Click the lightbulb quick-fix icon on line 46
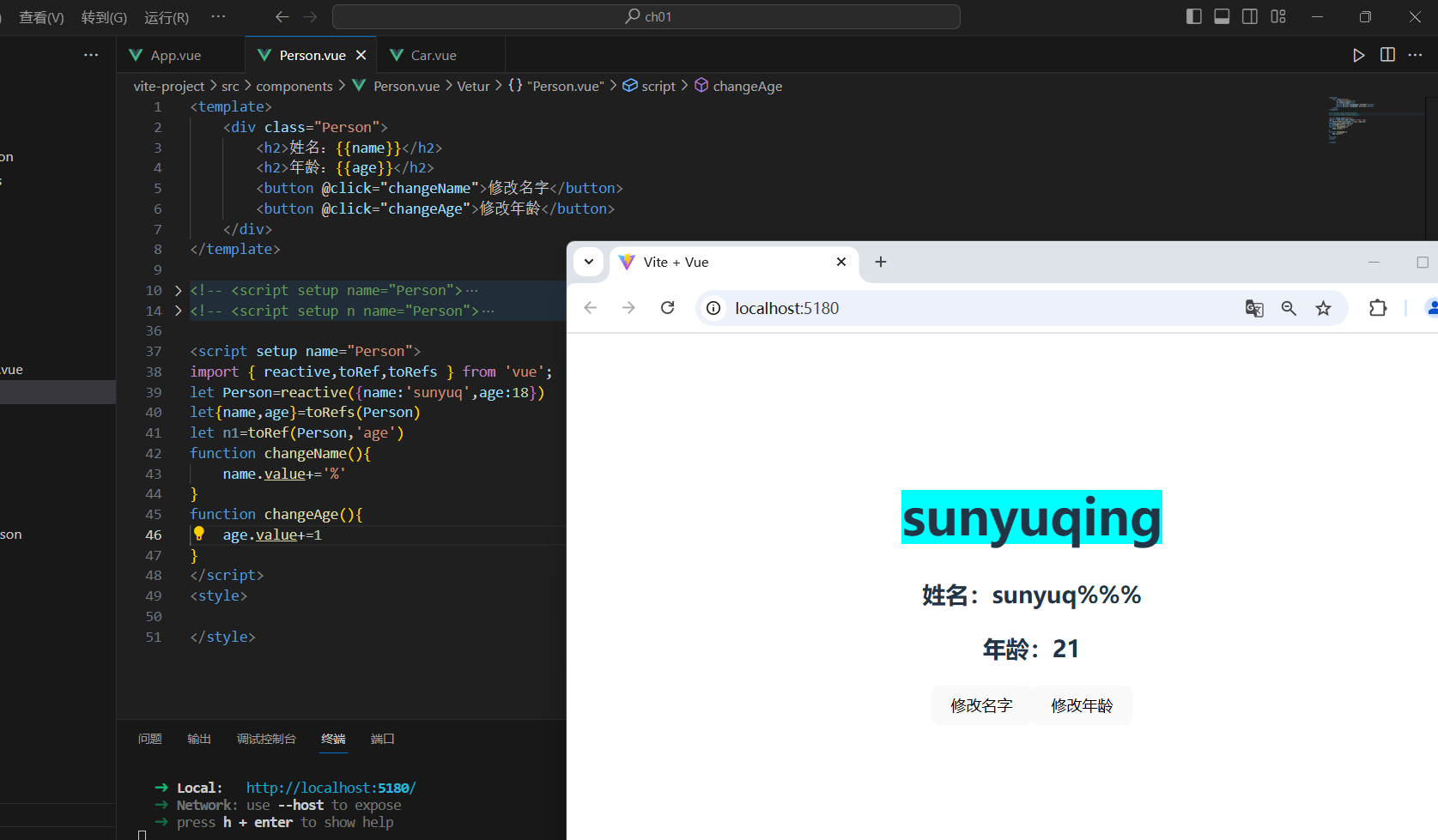This screenshot has height=840, width=1438. coord(199,534)
